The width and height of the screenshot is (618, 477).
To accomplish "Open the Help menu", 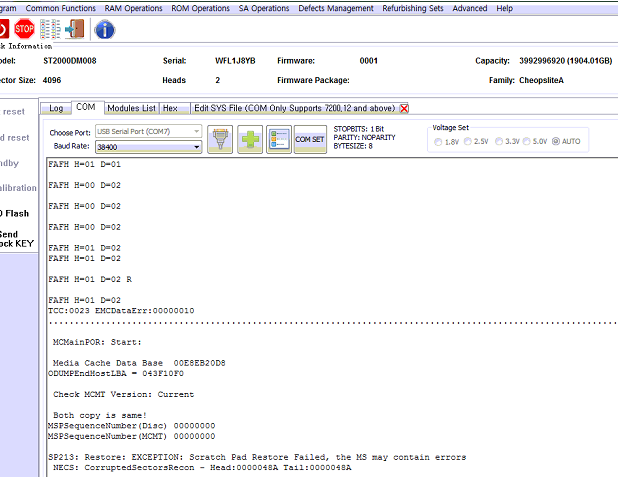I will tap(504, 8).
